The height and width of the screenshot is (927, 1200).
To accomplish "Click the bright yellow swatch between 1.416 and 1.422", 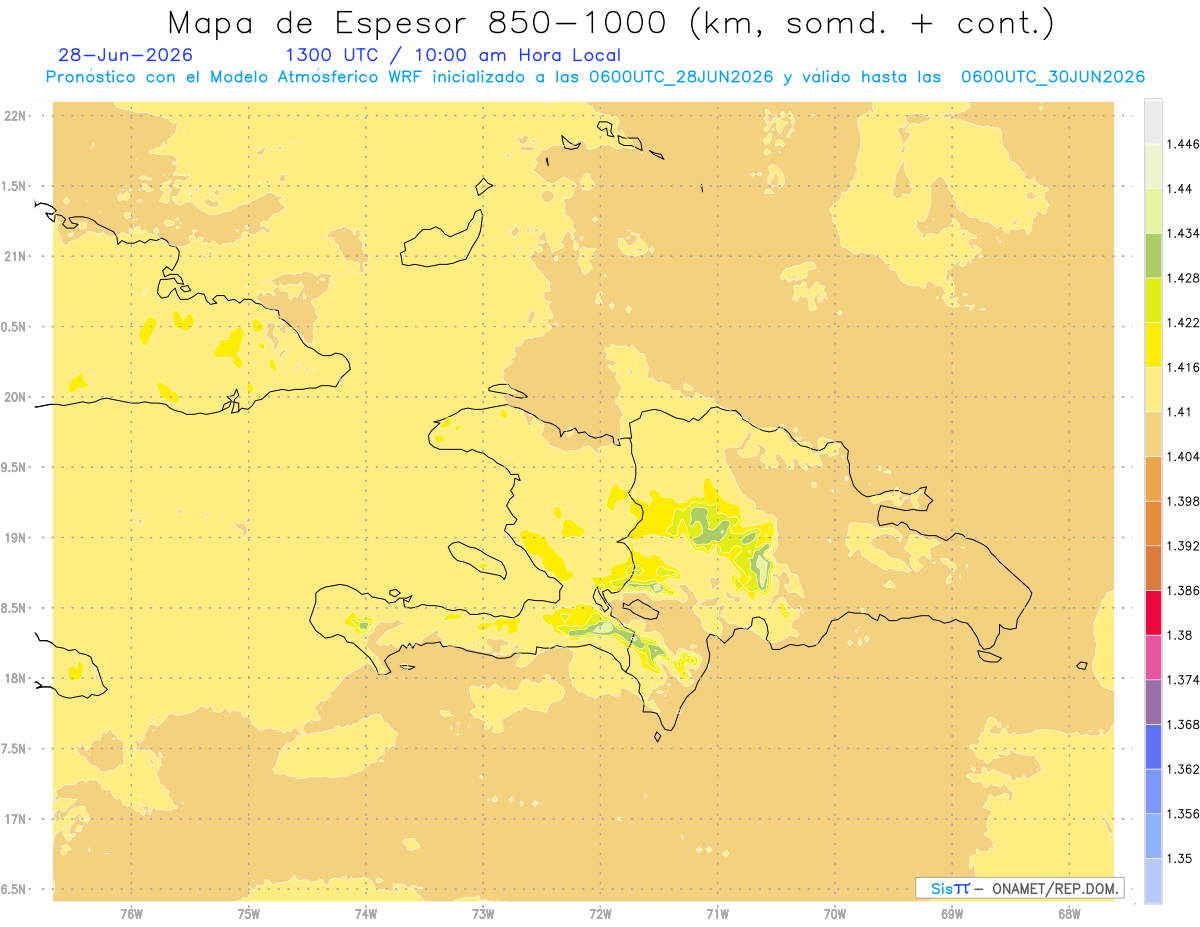I will [1153, 345].
